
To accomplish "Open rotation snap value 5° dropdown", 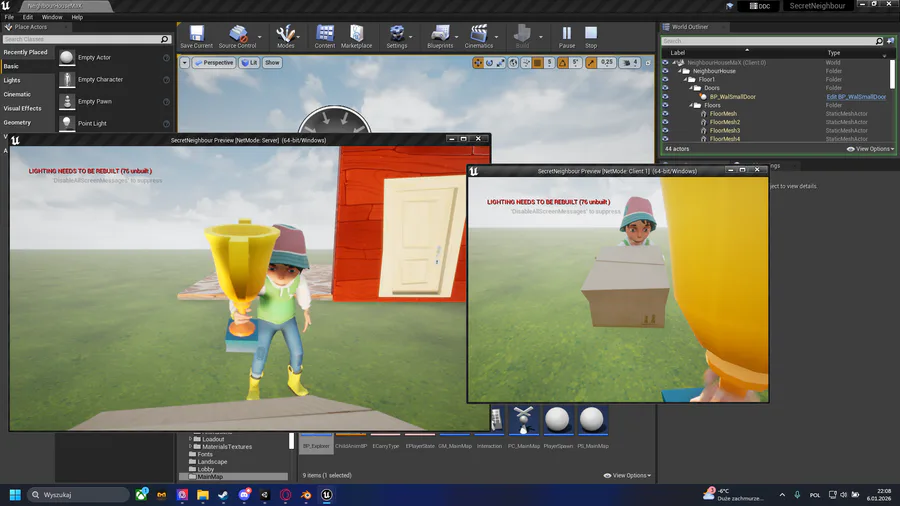I will click(x=576, y=63).
